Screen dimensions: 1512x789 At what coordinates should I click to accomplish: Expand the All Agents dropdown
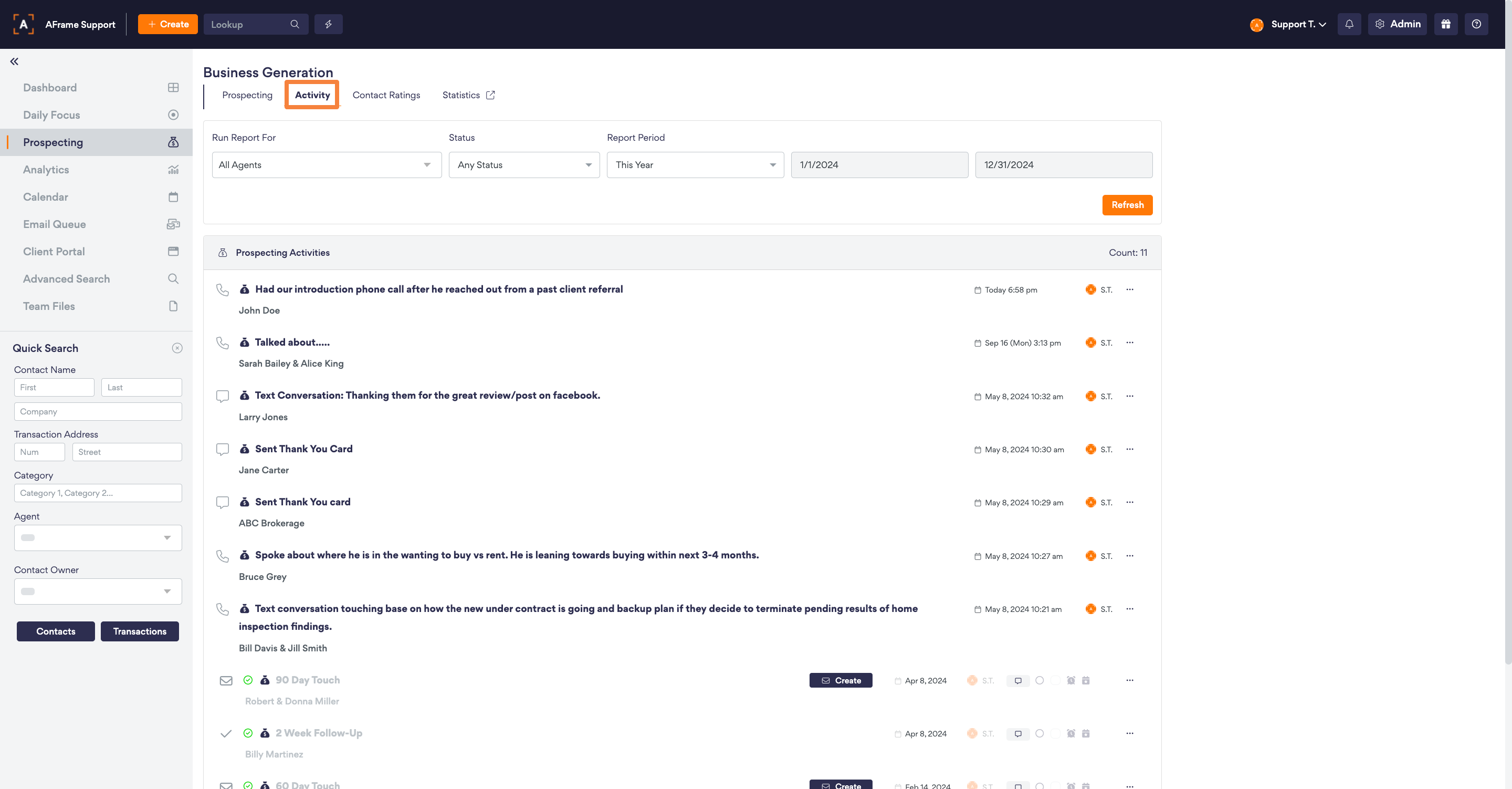pos(327,165)
